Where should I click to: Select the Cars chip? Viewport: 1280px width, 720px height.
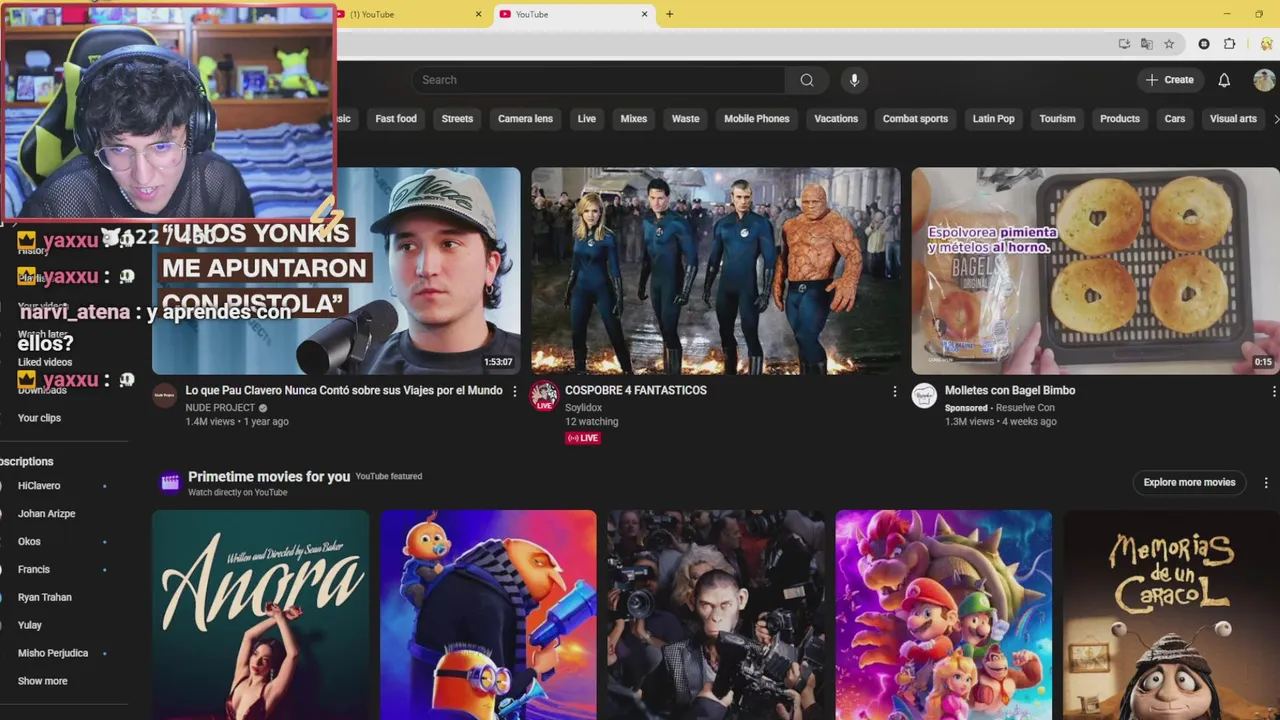click(x=1175, y=119)
